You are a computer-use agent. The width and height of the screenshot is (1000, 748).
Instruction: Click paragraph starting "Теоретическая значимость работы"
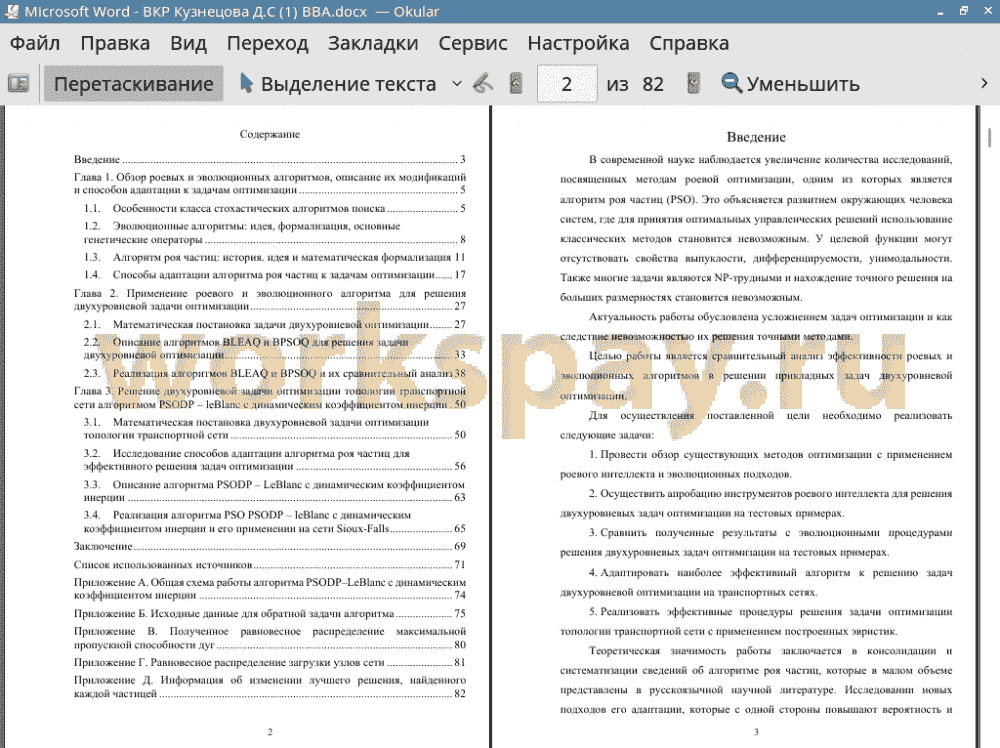coord(756,680)
